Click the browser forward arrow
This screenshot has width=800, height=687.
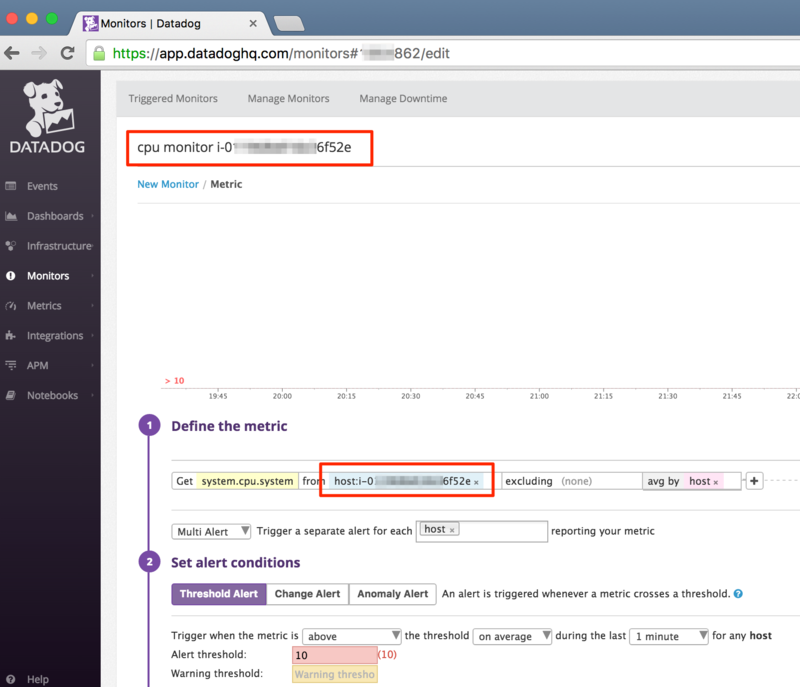[x=39, y=53]
